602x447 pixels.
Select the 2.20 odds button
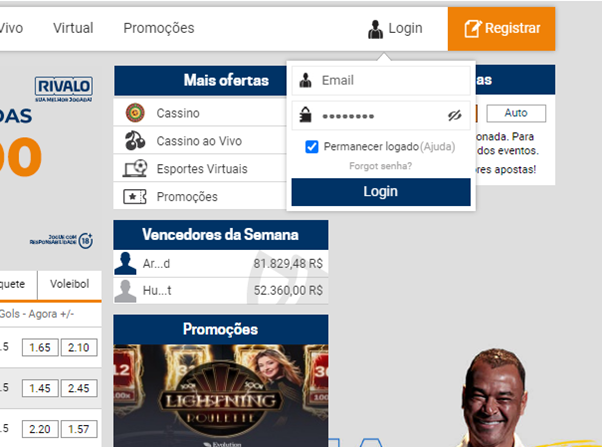[40, 429]
